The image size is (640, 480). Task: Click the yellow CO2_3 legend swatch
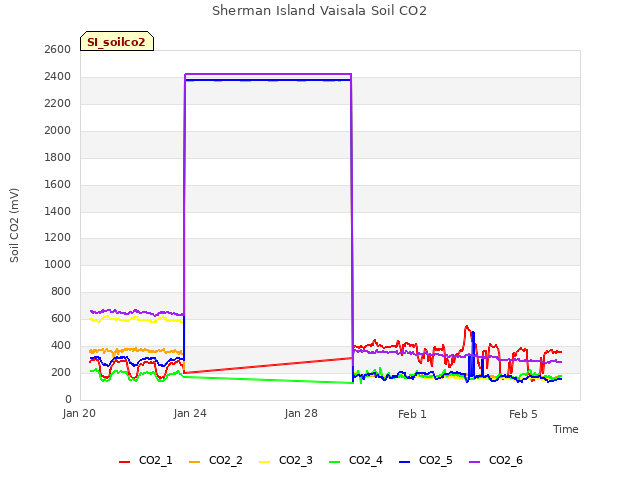[265, 462]
